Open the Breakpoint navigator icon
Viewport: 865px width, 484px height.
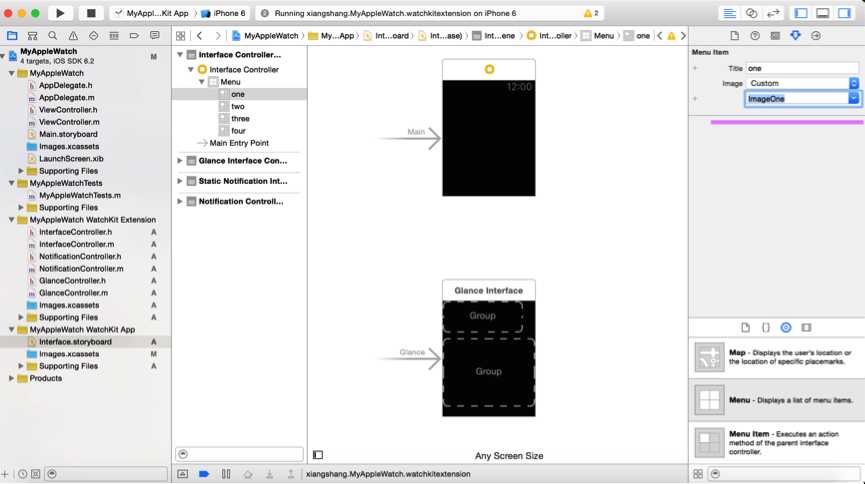pos(134,36)
